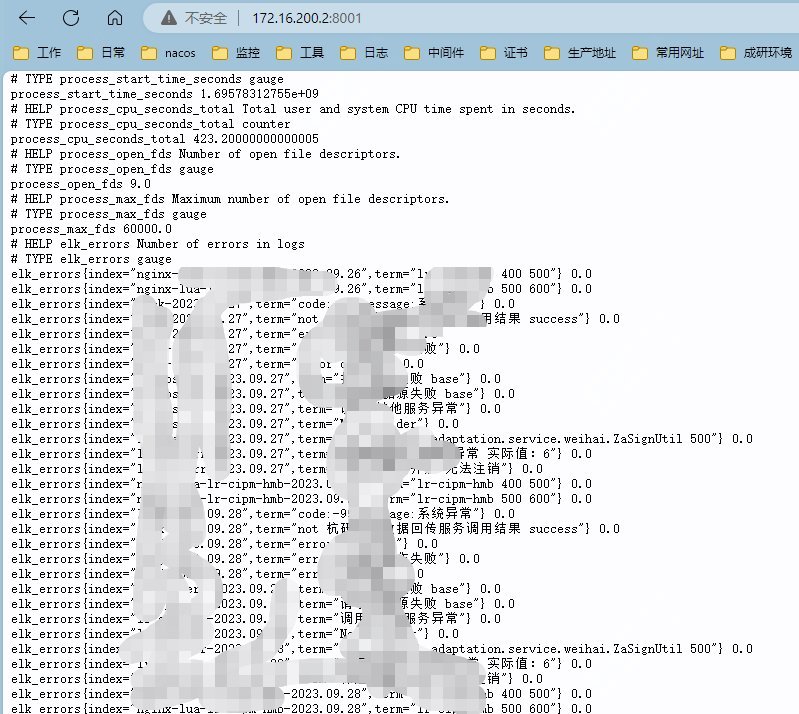Click the process_cpu_seconds_total 423.2 value line

point(164,139)
